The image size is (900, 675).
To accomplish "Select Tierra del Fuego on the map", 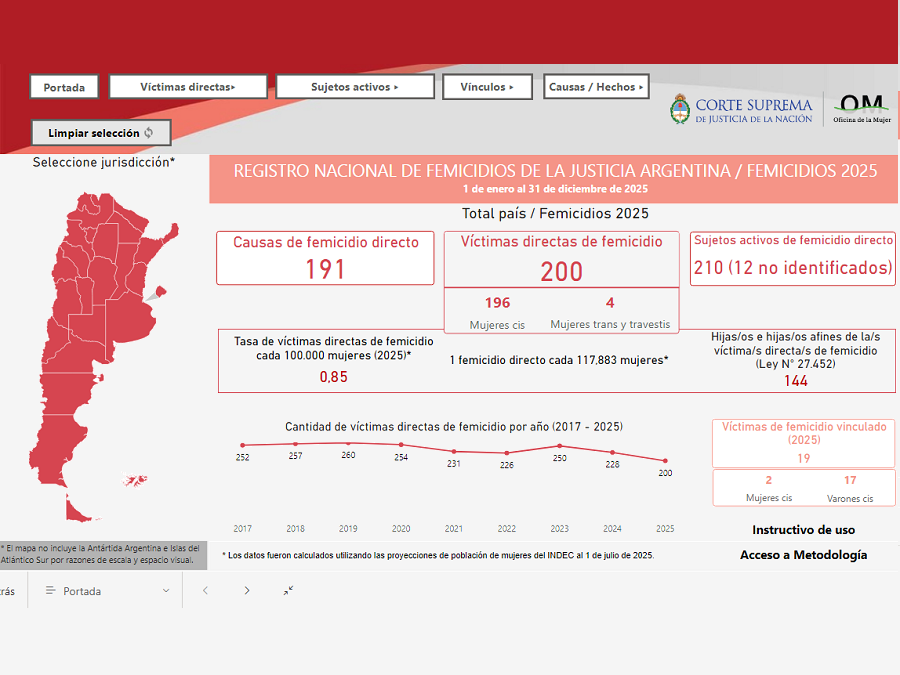I will pyautogui.click(x=76, y=511).
